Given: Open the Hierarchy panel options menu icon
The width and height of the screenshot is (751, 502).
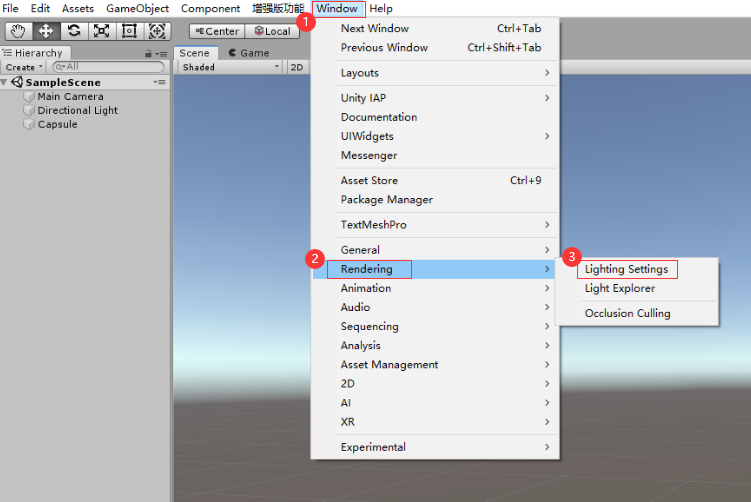Looking at the screenshot, I should (161, 54).
